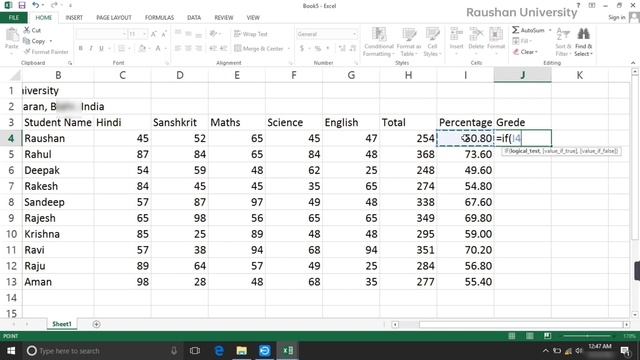Open the font color dropdown

coord(167,49)
